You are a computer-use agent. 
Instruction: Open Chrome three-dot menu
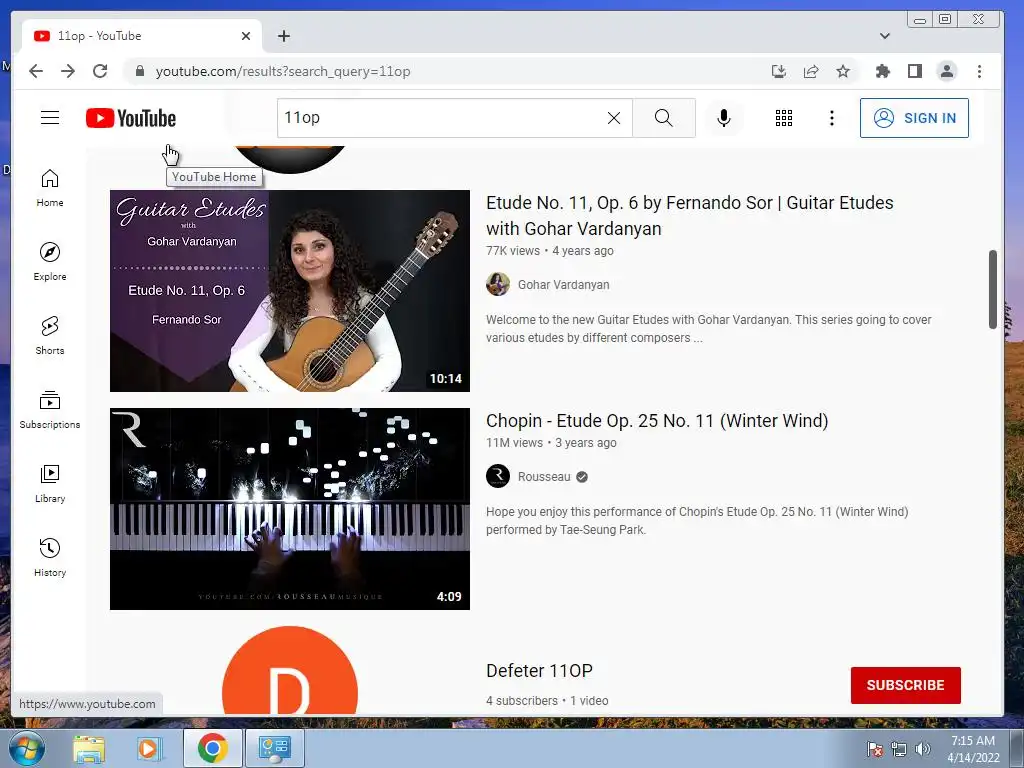coord(979,71)
